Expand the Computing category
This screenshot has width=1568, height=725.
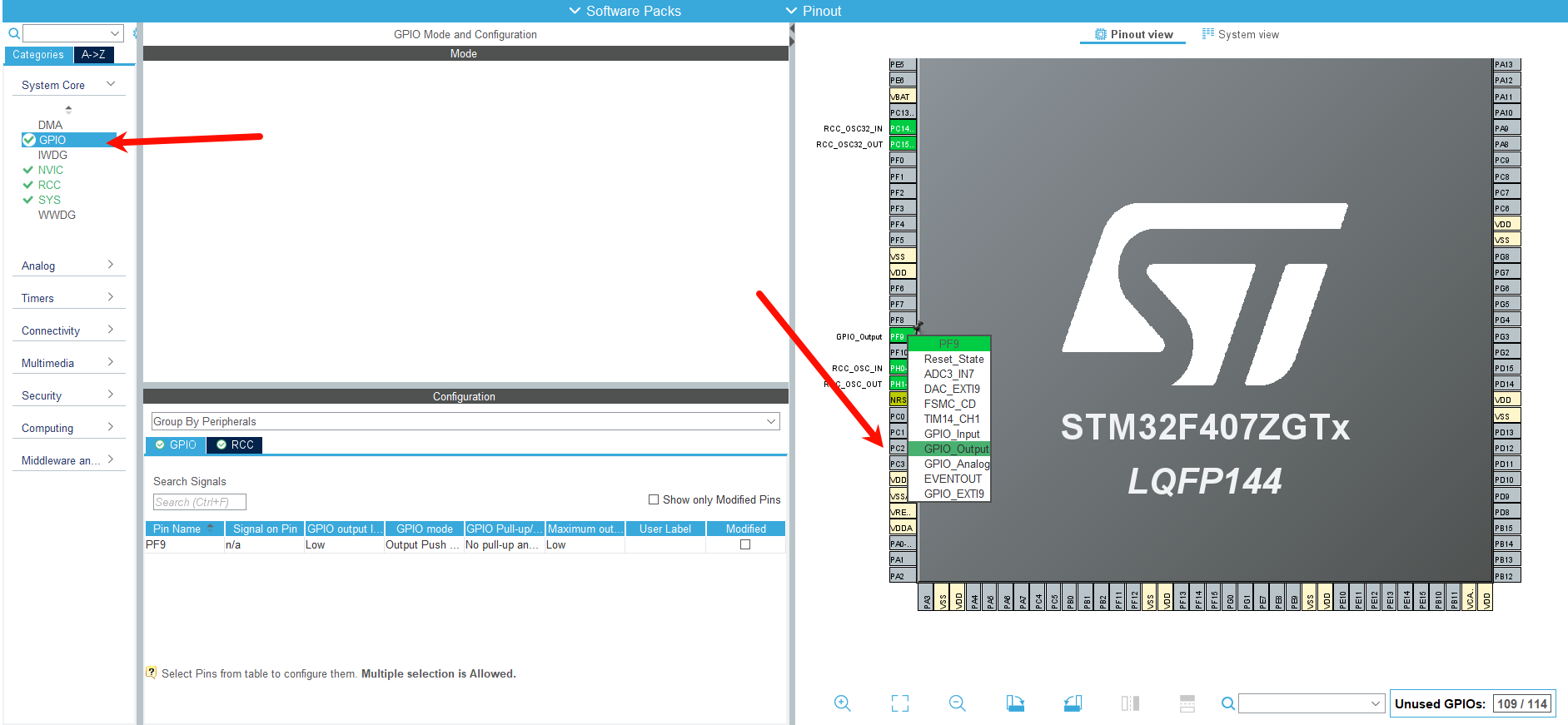(68, 428)
